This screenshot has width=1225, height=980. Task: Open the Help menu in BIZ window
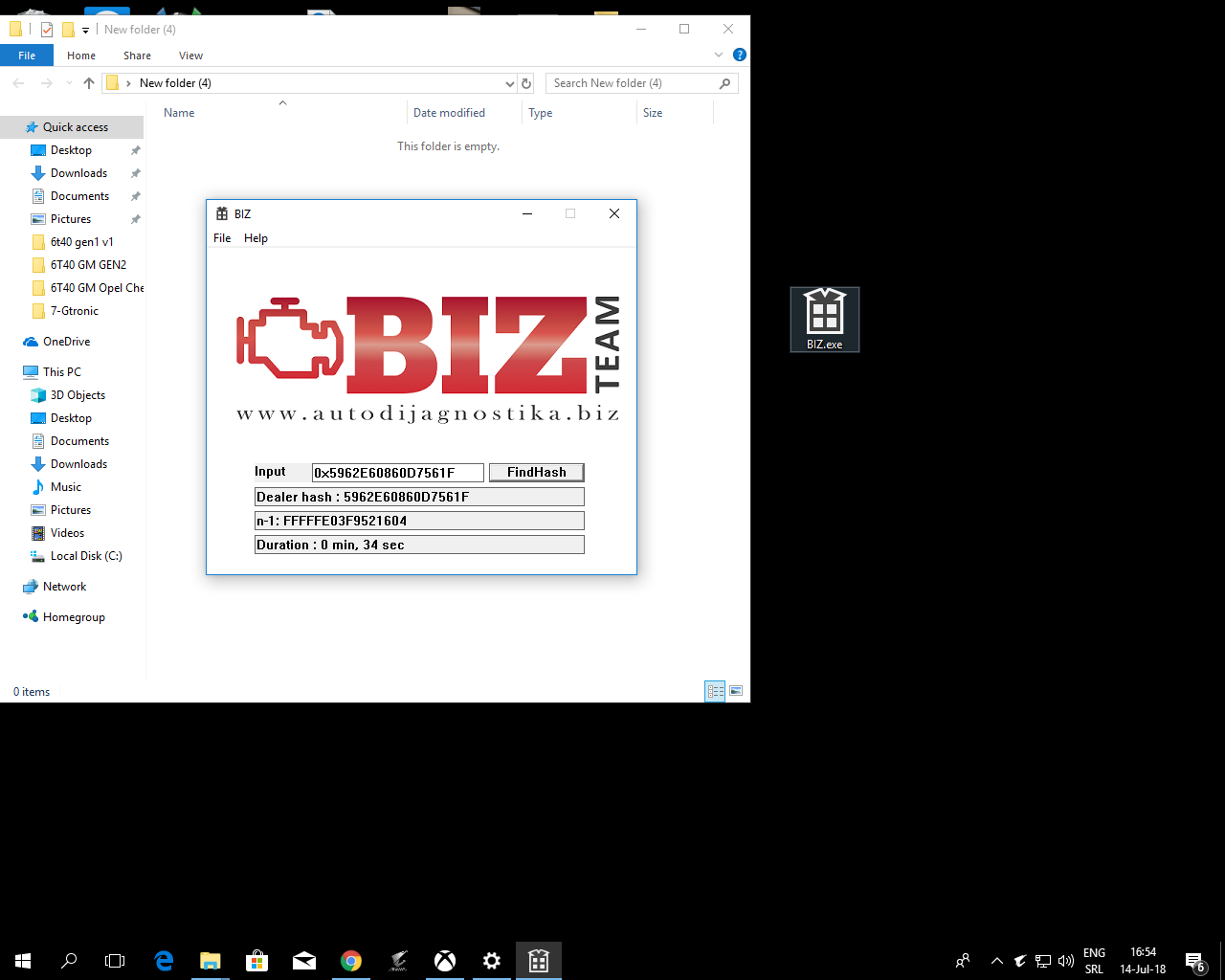(256, 238)
